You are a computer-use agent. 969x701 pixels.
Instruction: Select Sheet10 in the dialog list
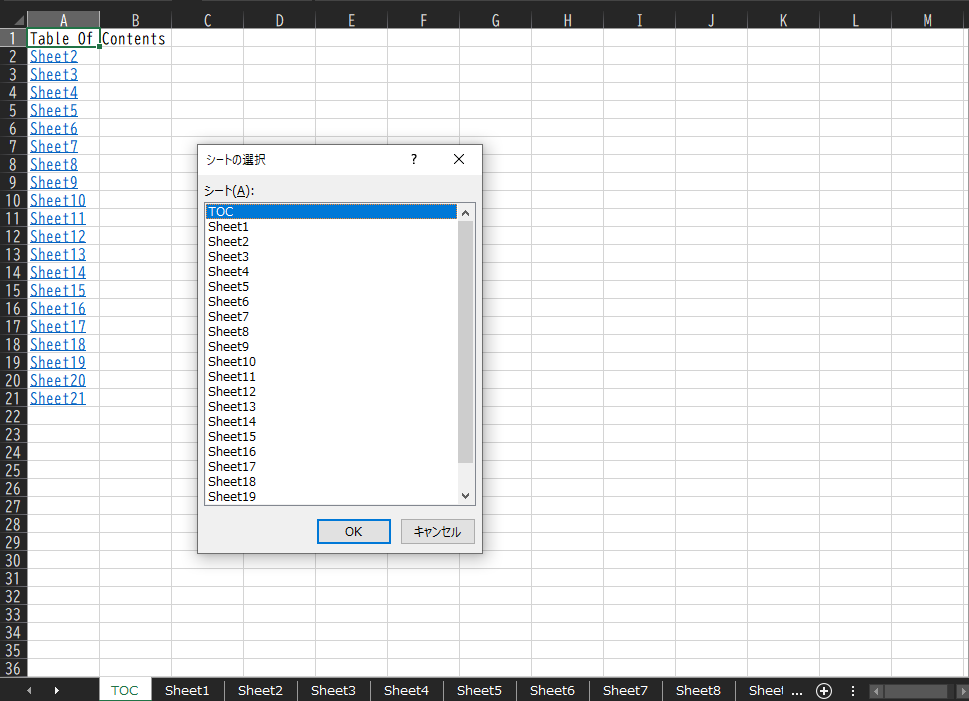tap(331, 362)
